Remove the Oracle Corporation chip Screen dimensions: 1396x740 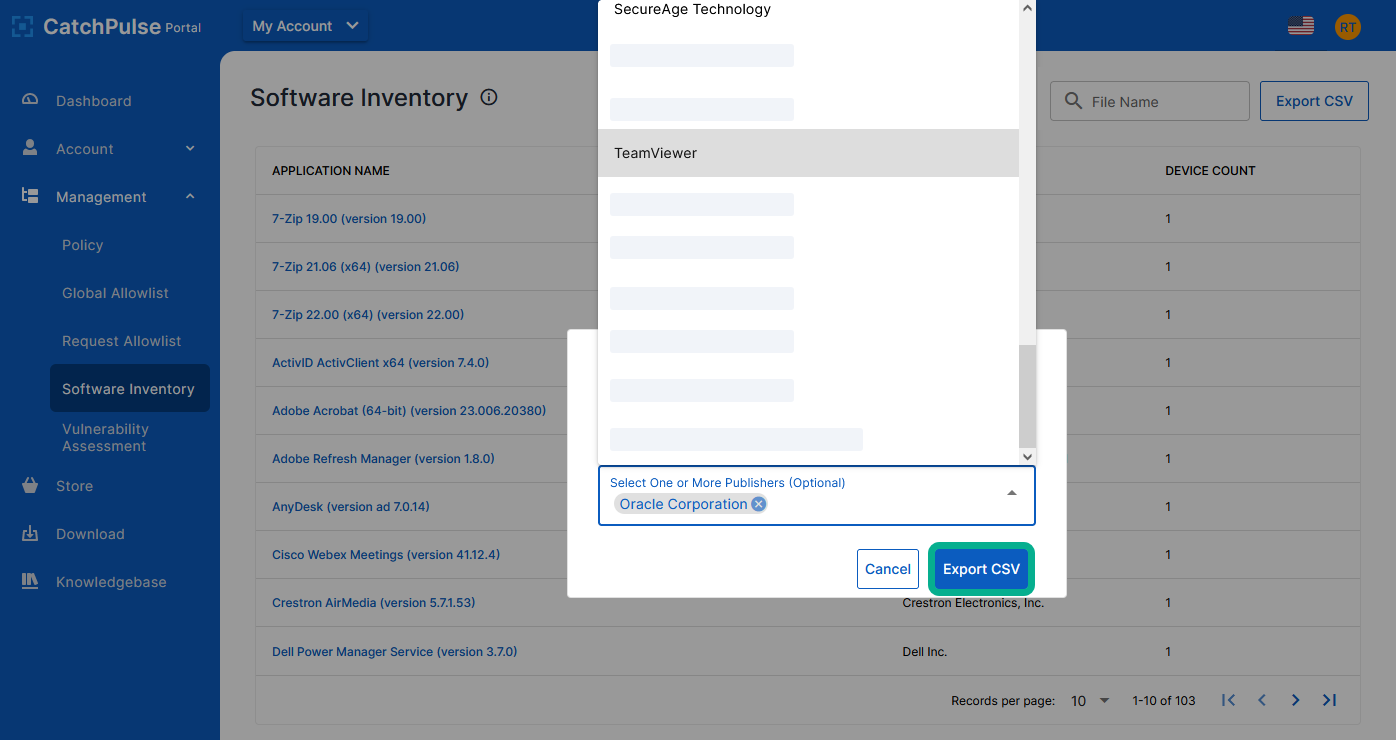759,504
